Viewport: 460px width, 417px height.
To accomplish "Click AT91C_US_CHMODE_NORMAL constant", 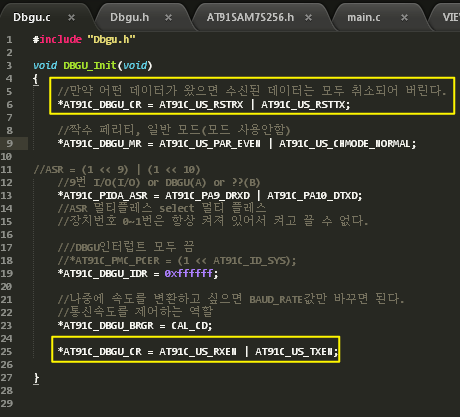I will coord(345,144).
